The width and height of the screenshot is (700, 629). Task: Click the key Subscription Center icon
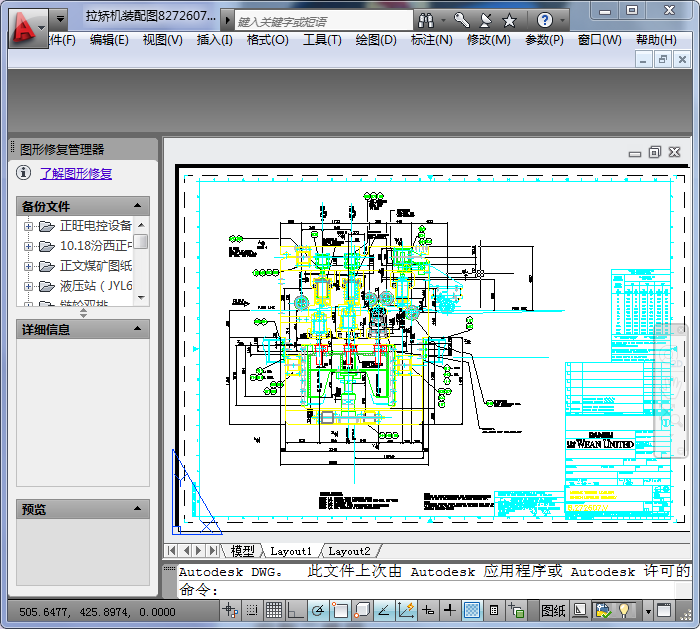(461, 20)
